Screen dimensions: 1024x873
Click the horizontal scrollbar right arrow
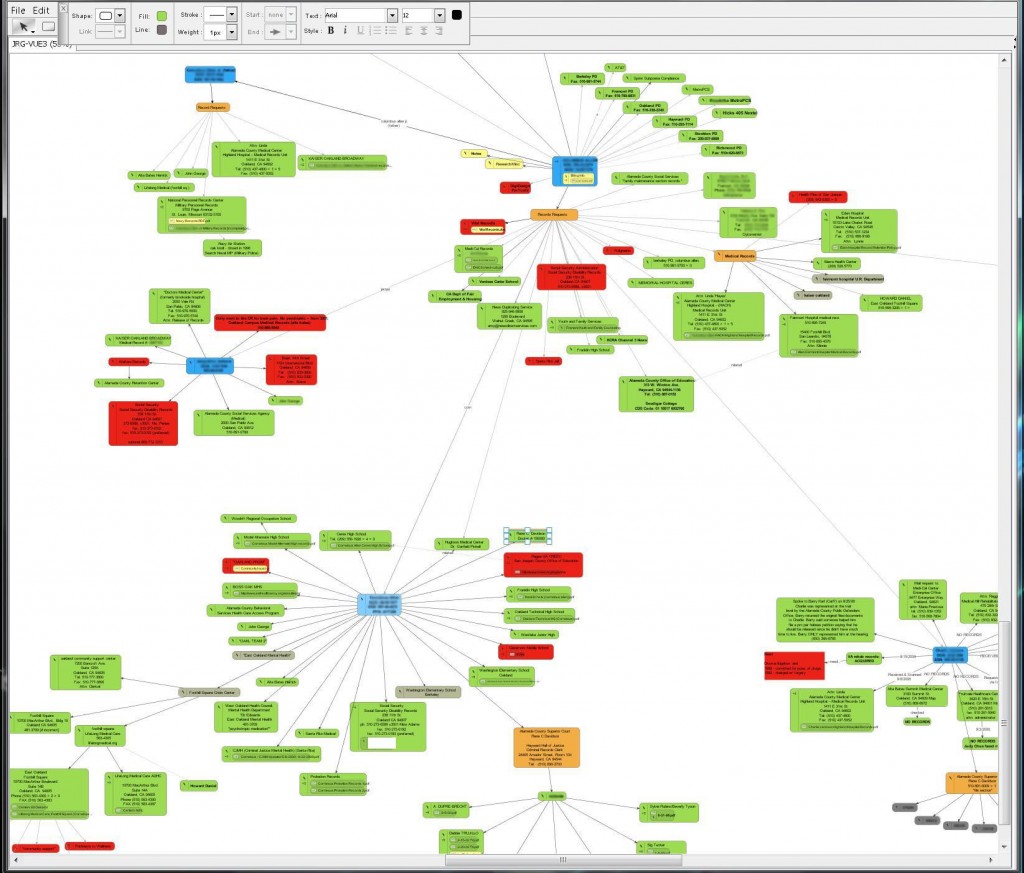click(x=990, y=860)
